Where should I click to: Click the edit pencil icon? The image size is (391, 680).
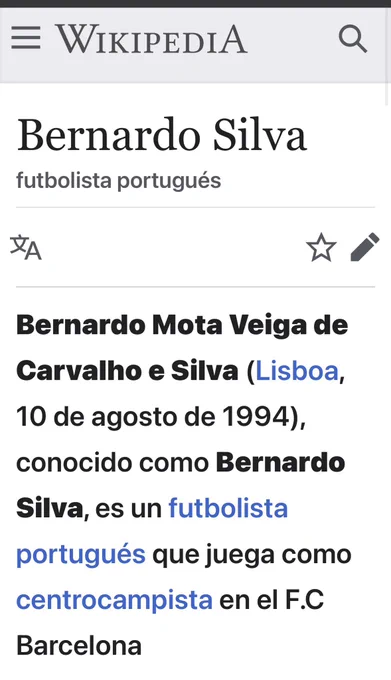click(365, 247)
